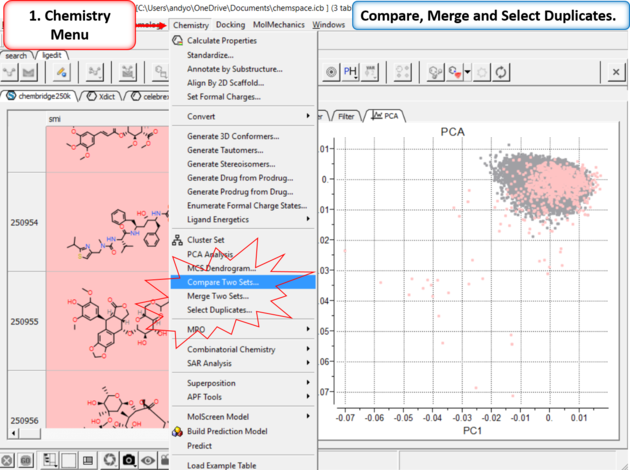Viewport: 630px width, 470px height.
Task: Switch to the Filter tab
Action: click(x=345, y=116)
